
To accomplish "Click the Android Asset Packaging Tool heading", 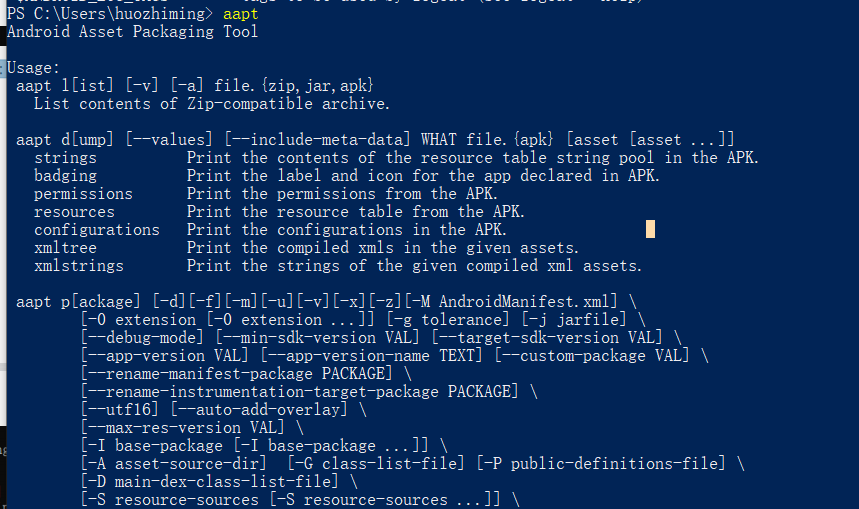I will (132, 32).
